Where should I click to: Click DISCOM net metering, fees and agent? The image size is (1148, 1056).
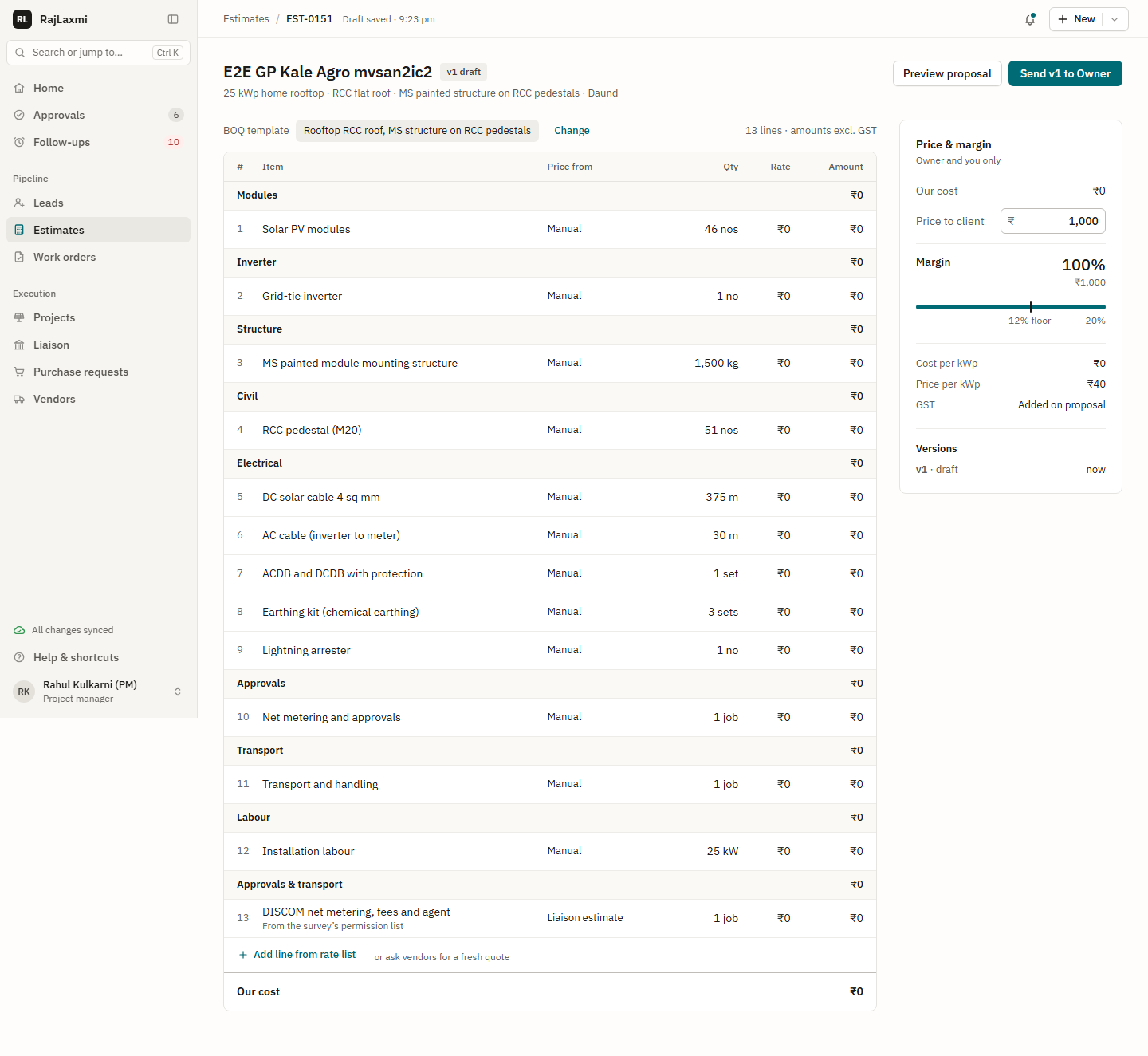coord(356,912)
